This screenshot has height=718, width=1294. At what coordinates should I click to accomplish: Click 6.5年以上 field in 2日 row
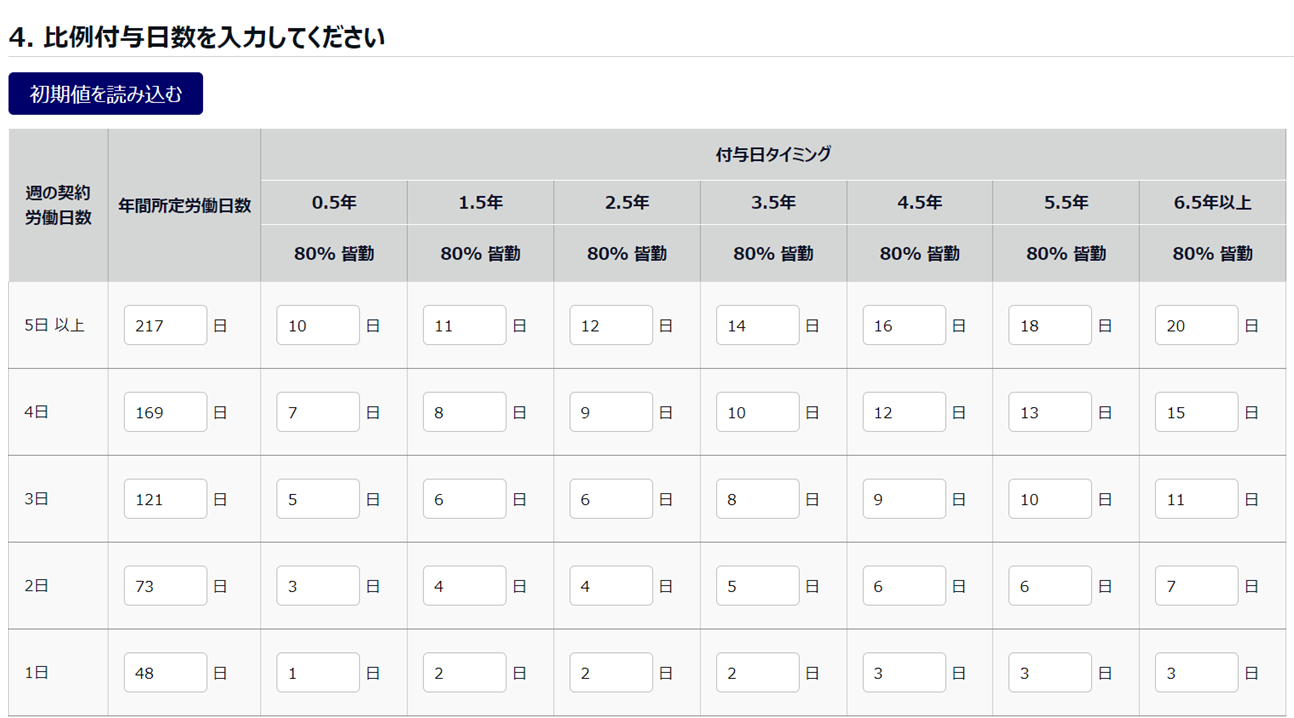coord(1196,586)
